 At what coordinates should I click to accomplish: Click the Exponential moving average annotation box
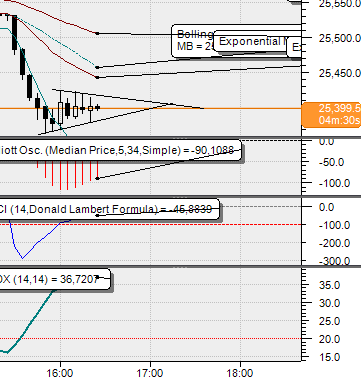click(252, 41)
